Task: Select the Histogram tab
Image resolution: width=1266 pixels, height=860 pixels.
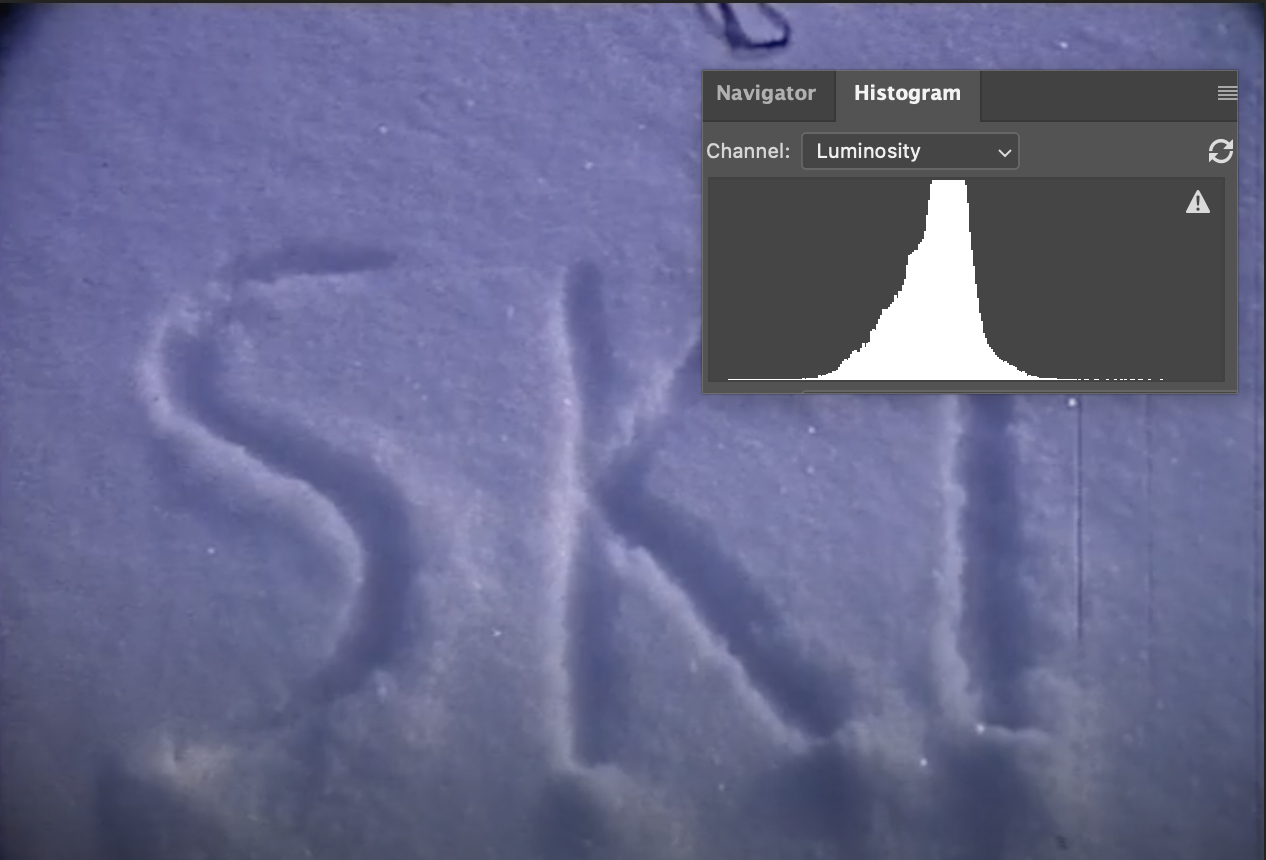Action: (907, 94)
